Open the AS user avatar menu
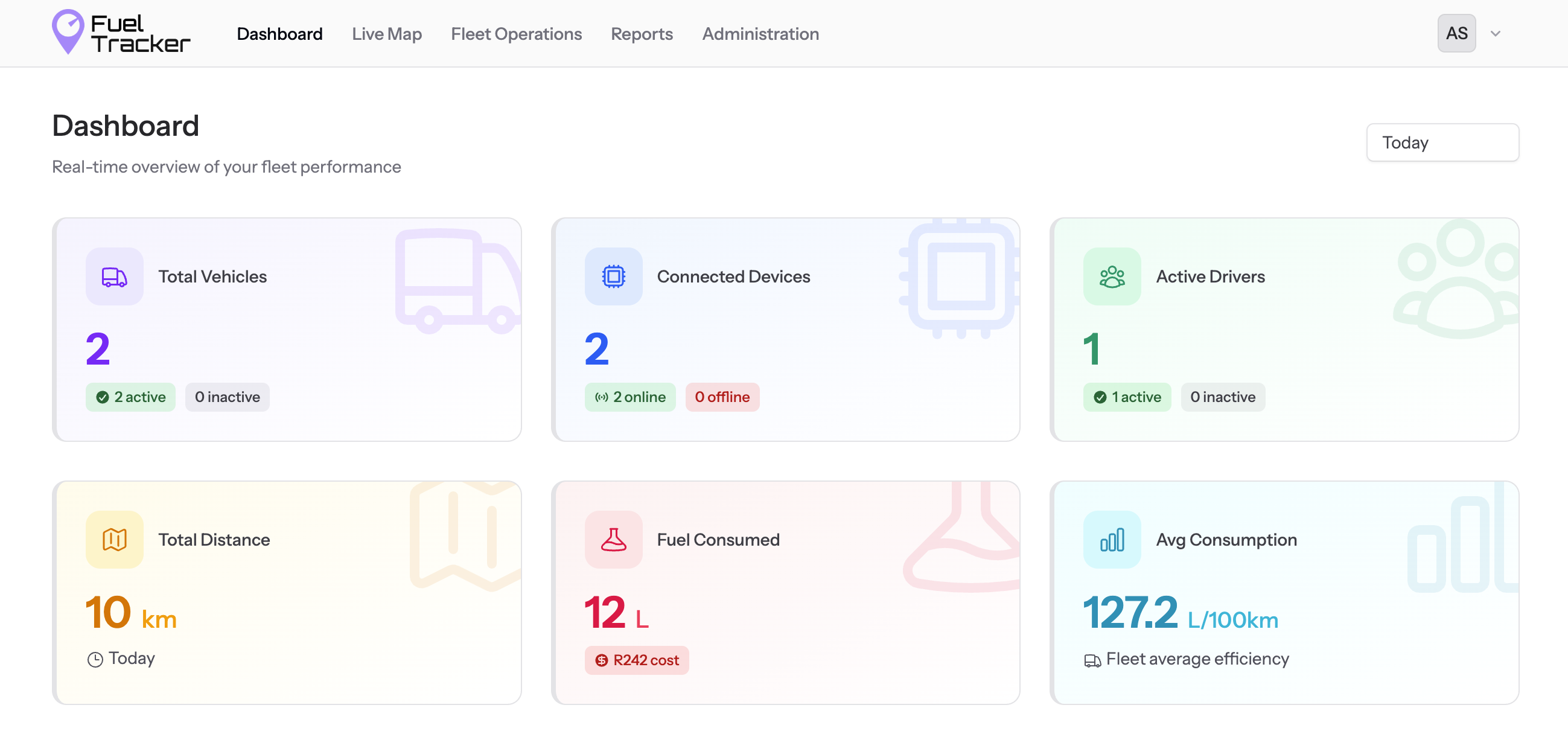 [x=1456, y=33]
